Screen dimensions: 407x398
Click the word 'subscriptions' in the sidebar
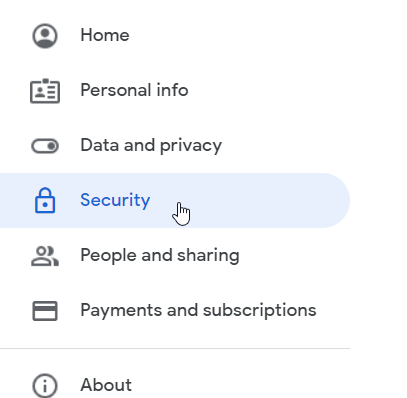[x=259, y=311]
